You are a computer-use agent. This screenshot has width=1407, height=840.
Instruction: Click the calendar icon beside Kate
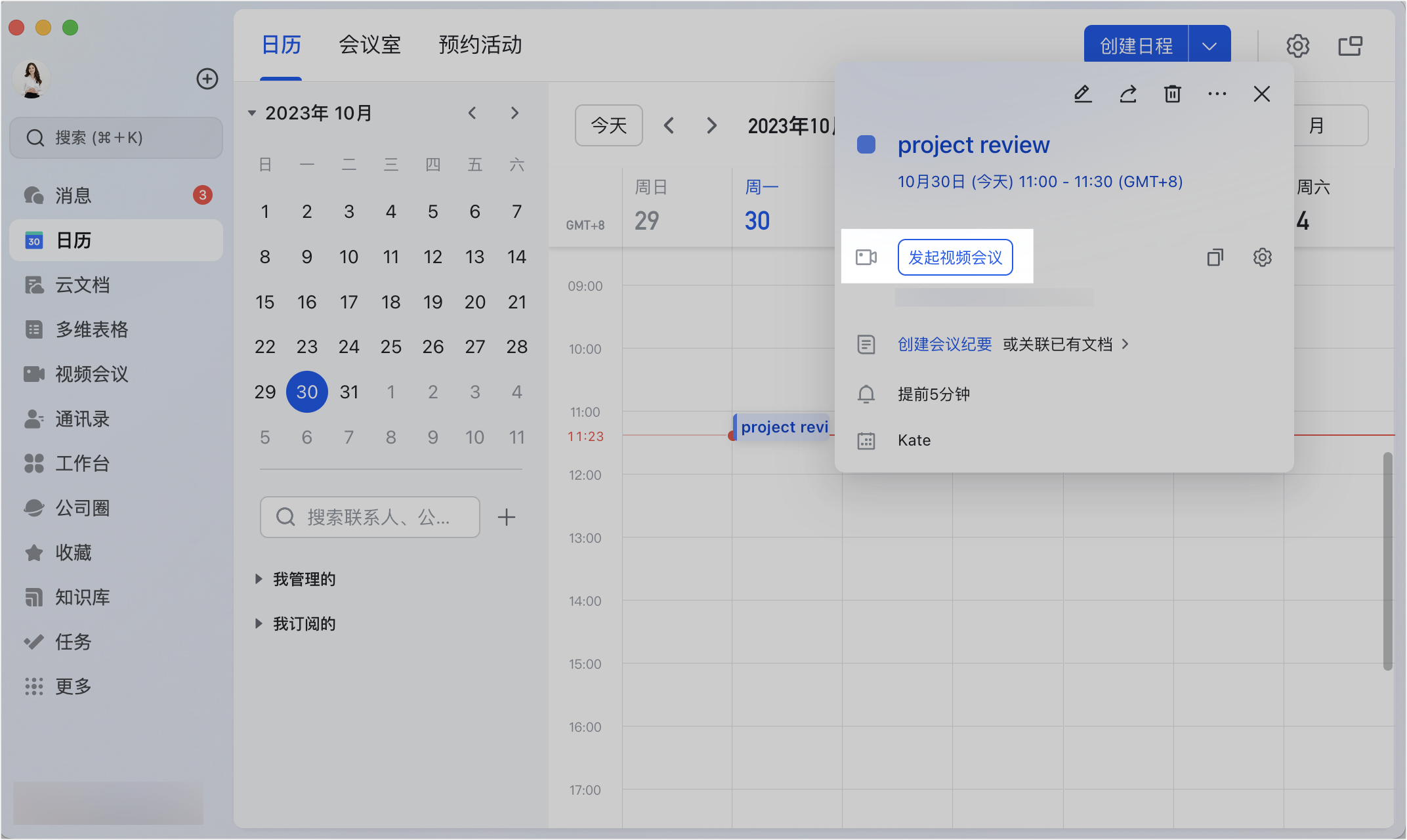pos(866,440)
